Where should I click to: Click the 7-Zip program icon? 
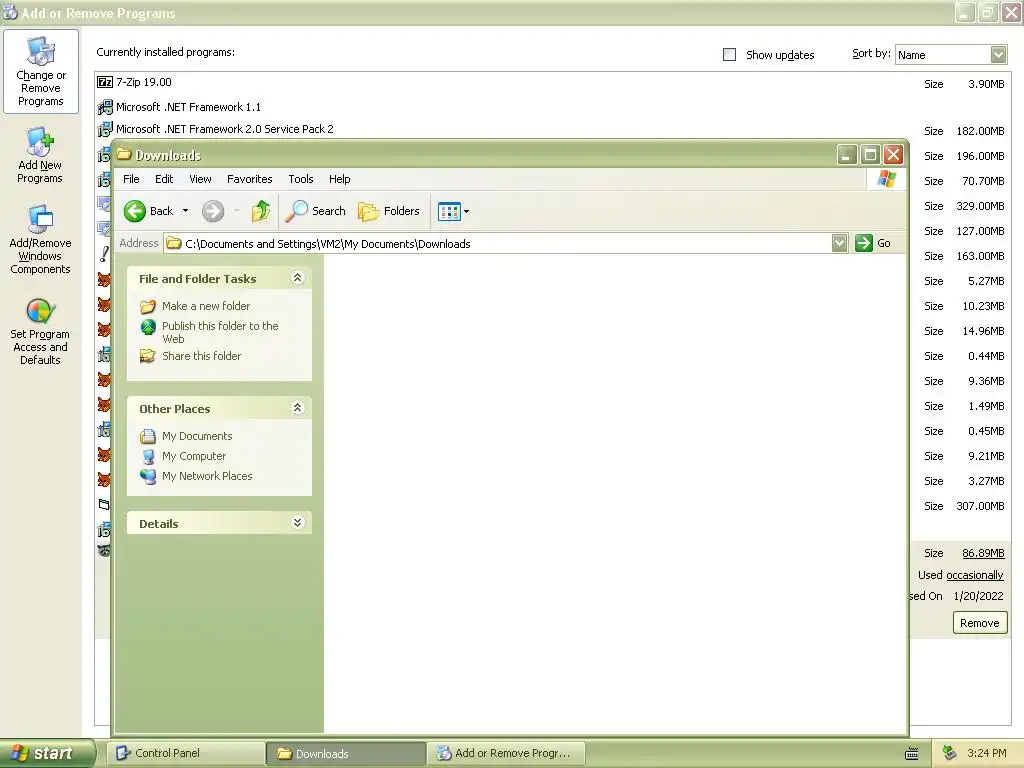tap(104, 82)
